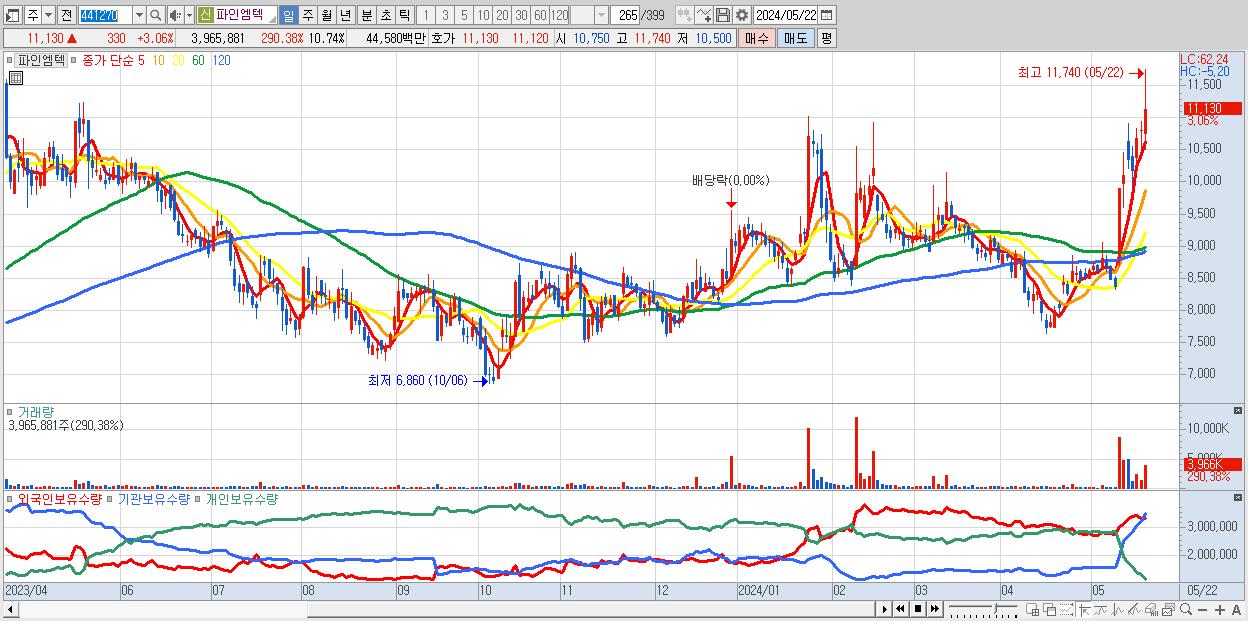
Task: Switch to the yearly 년 chart period
Action: pos(345,15)
